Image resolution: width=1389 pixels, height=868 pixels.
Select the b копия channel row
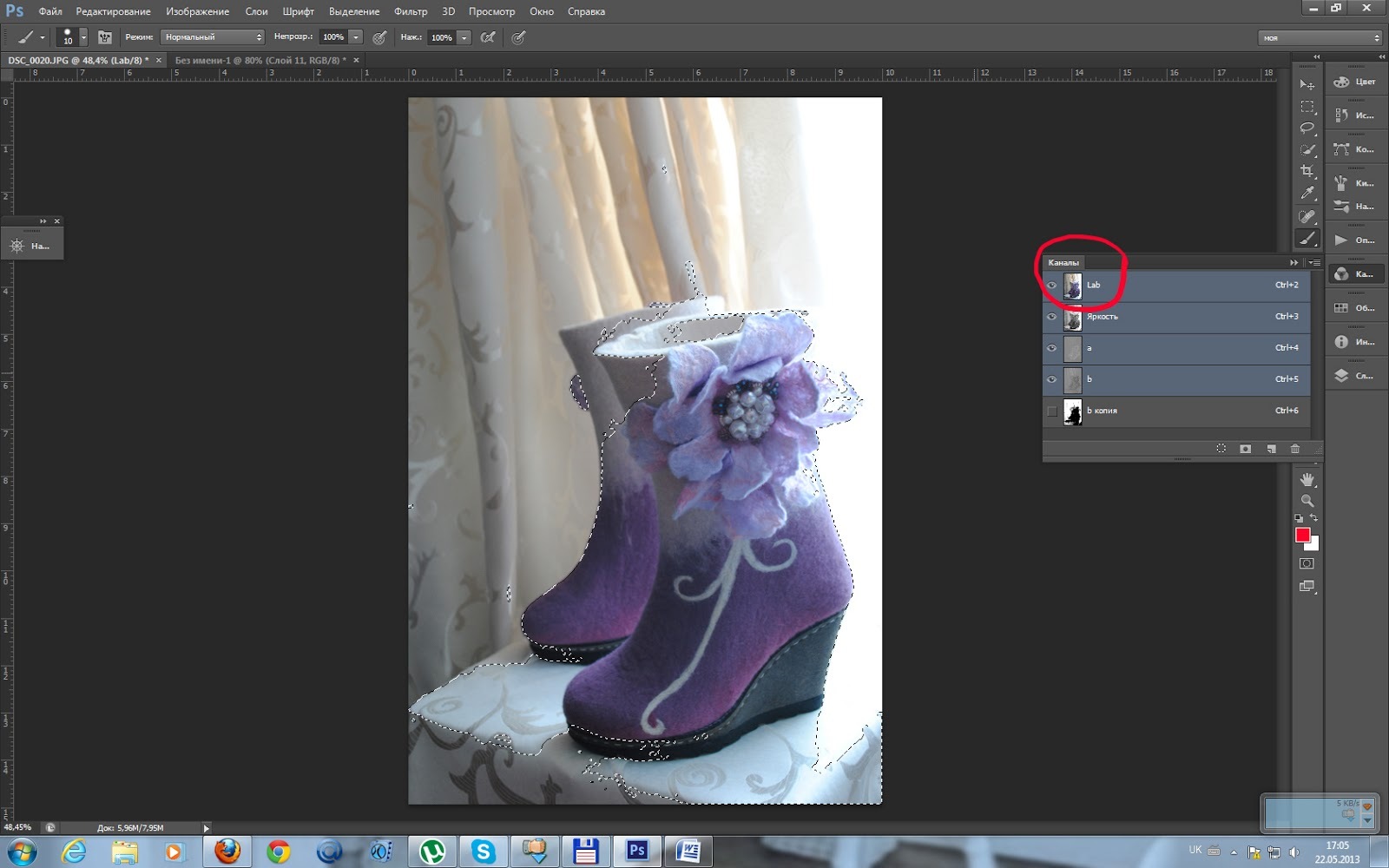[1176, 411]
